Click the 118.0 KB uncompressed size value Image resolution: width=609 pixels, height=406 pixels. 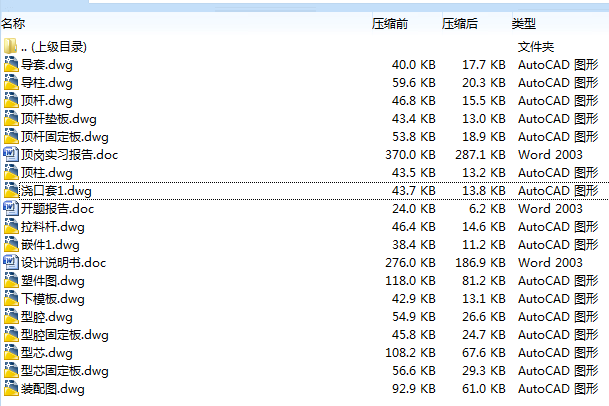[410, 281]
